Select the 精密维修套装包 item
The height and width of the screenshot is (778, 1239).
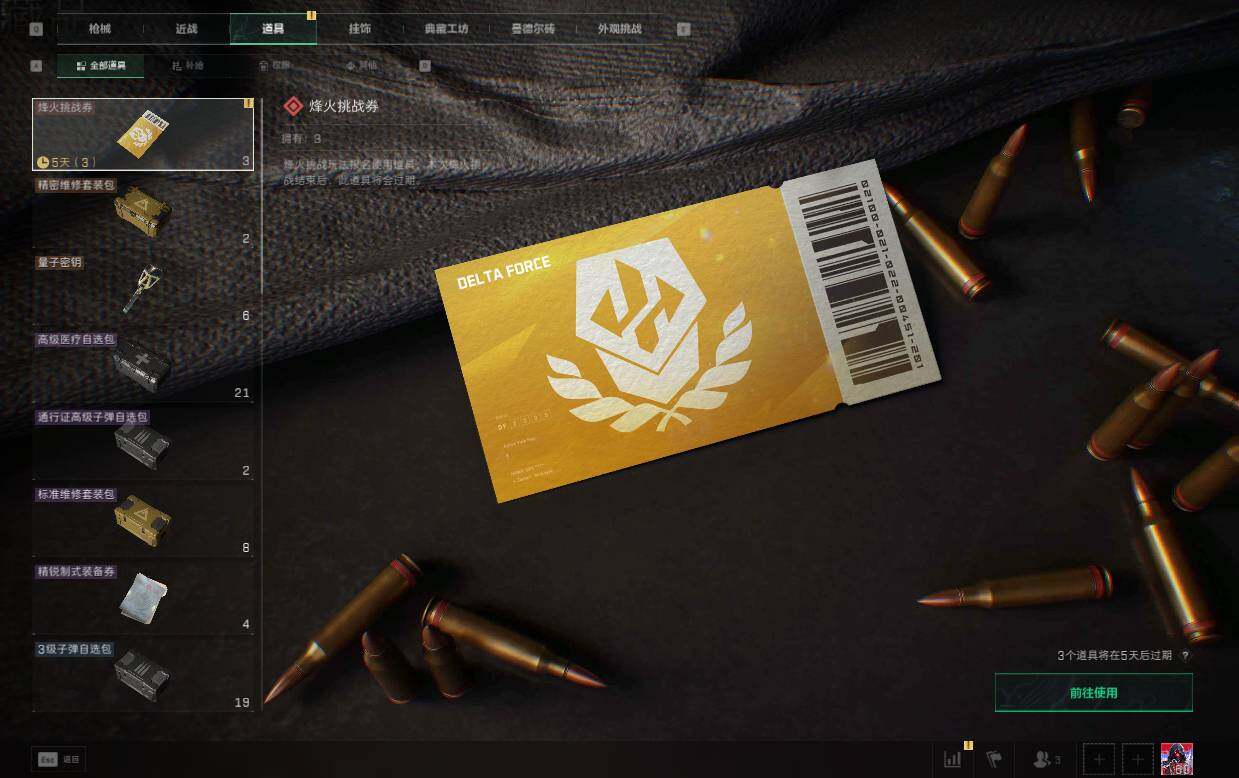coord(143,212)
